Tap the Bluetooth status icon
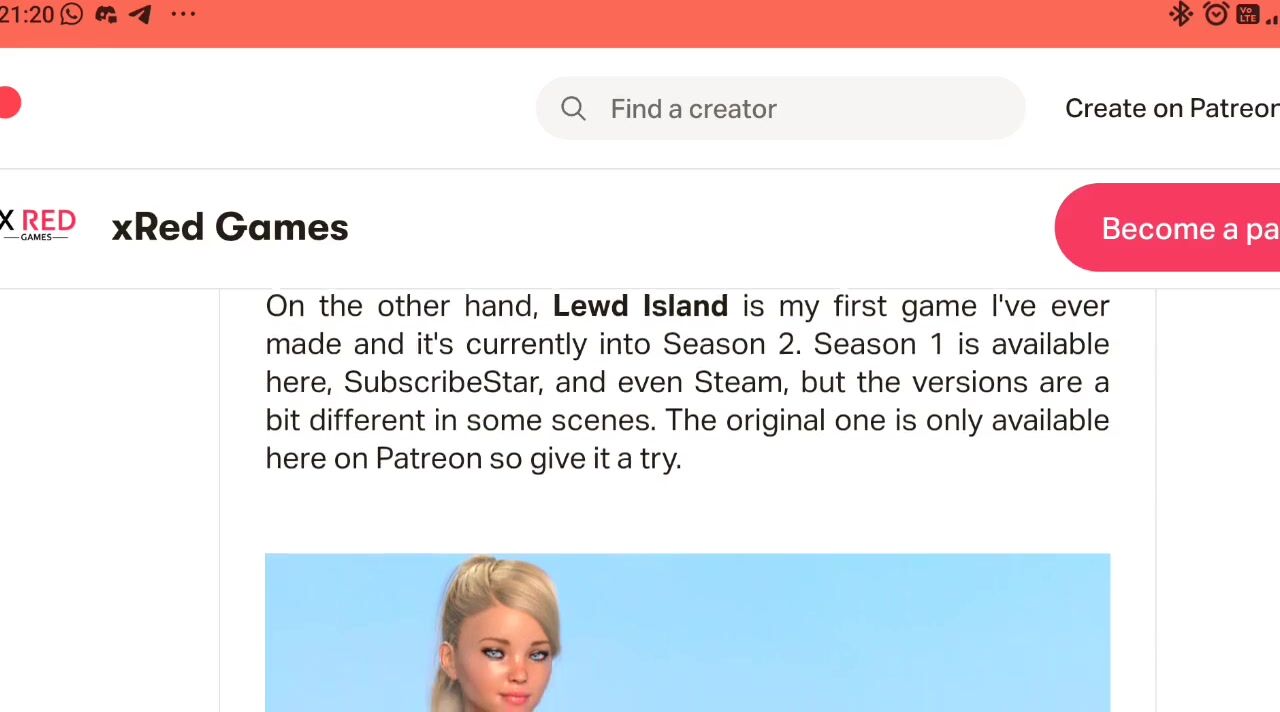 point(1181,14)
